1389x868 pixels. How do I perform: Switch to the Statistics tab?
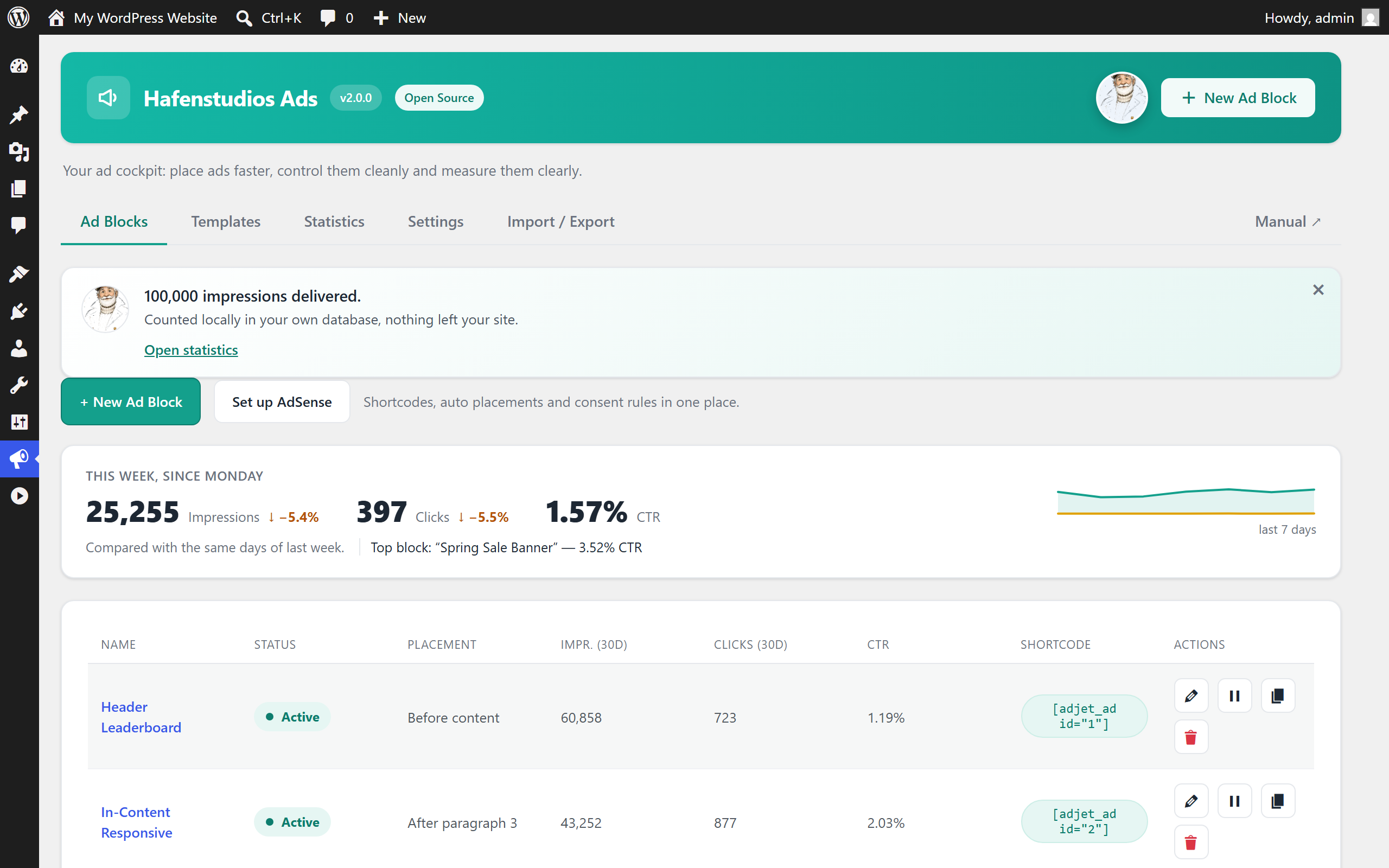click(334, 221)
